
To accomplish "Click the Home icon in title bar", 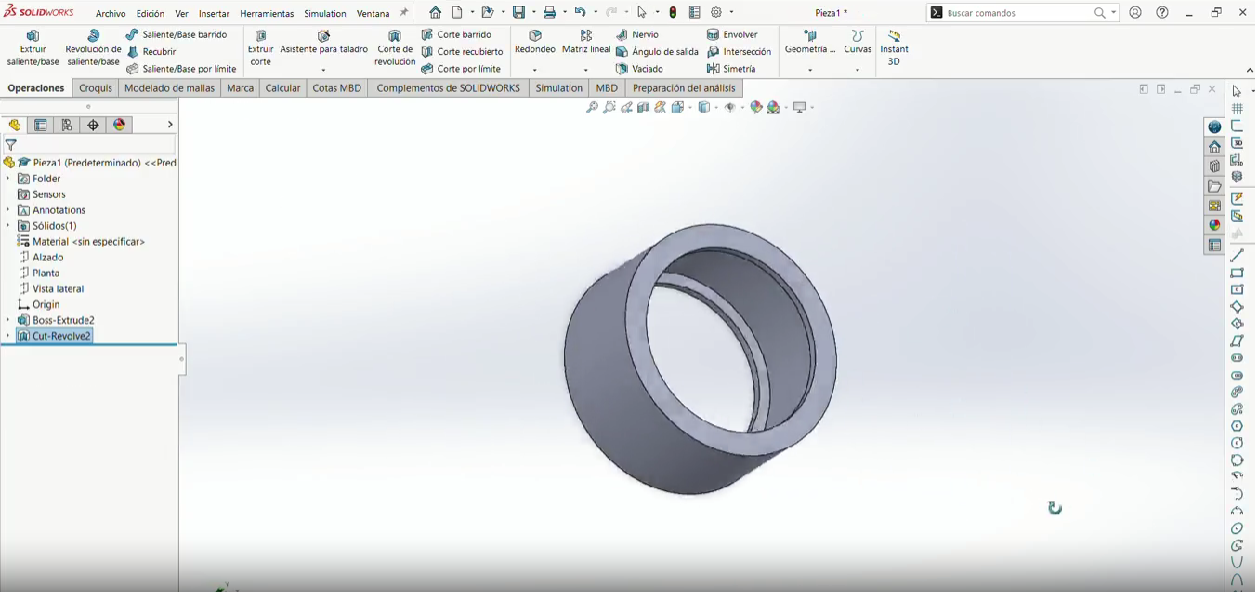I will pyautogui.click(x=435, y=13).
